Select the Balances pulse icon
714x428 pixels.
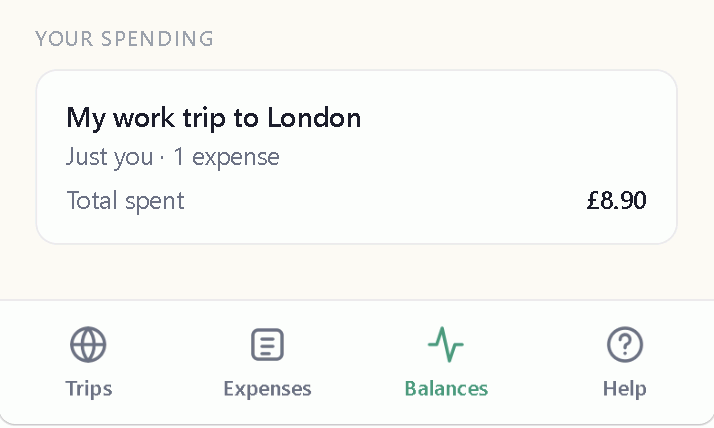446,345
